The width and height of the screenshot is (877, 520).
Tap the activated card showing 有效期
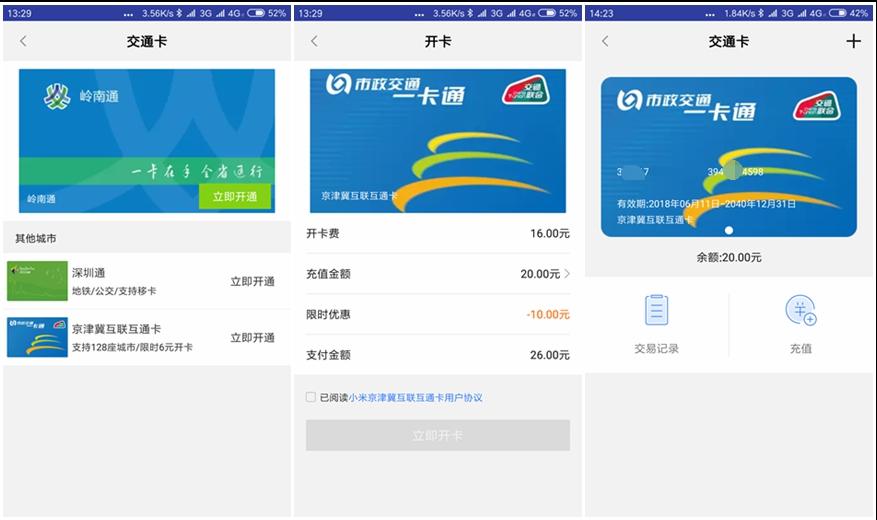pos(729,157)
